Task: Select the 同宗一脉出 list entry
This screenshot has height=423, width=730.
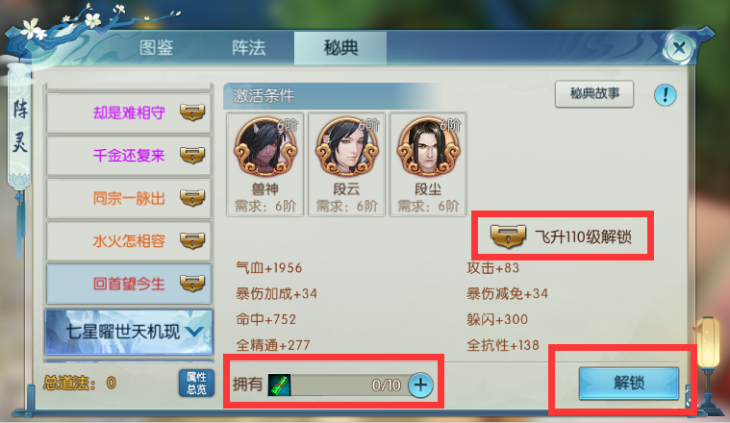Action: point(129,198)
